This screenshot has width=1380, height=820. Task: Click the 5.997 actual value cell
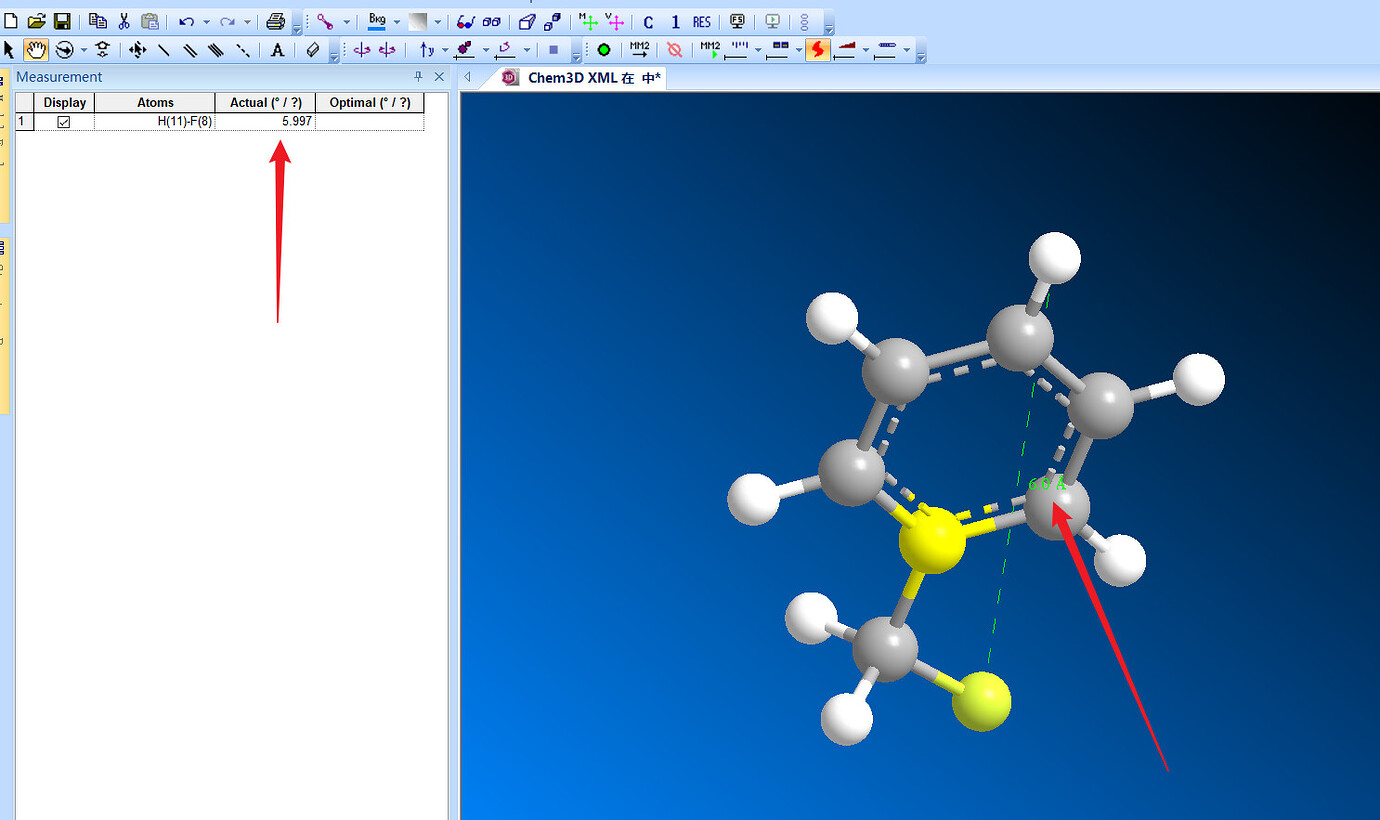pyautogui.click(x=265, y=122)
